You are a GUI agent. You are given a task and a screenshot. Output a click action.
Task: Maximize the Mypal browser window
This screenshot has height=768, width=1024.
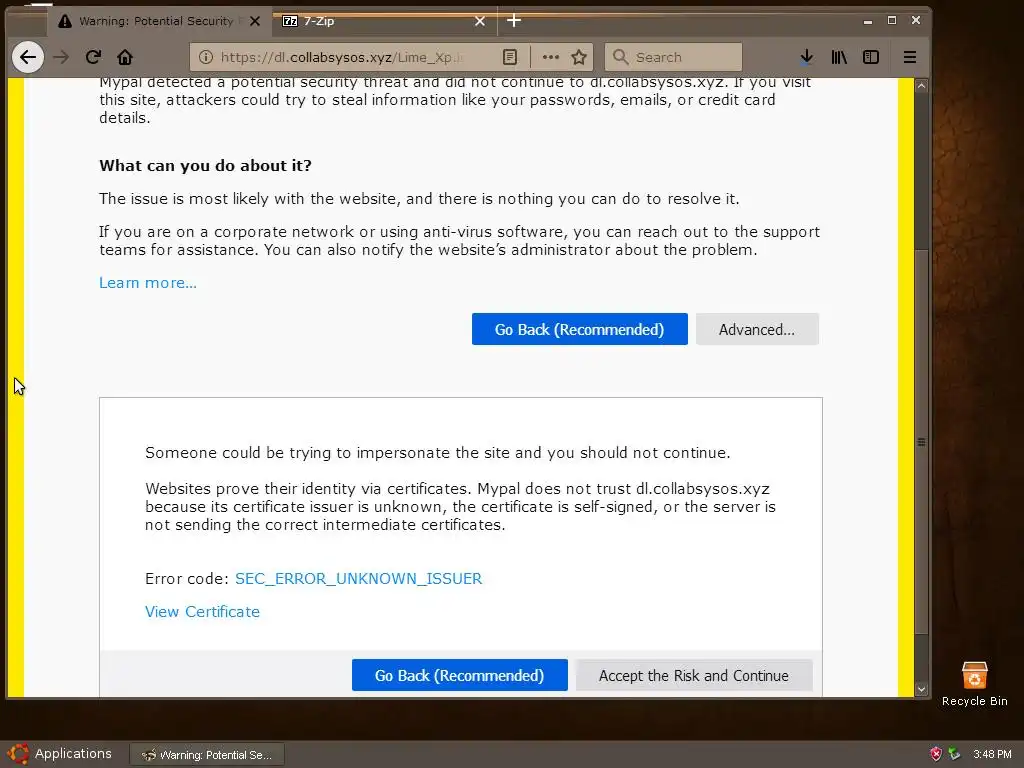point(892,21)
